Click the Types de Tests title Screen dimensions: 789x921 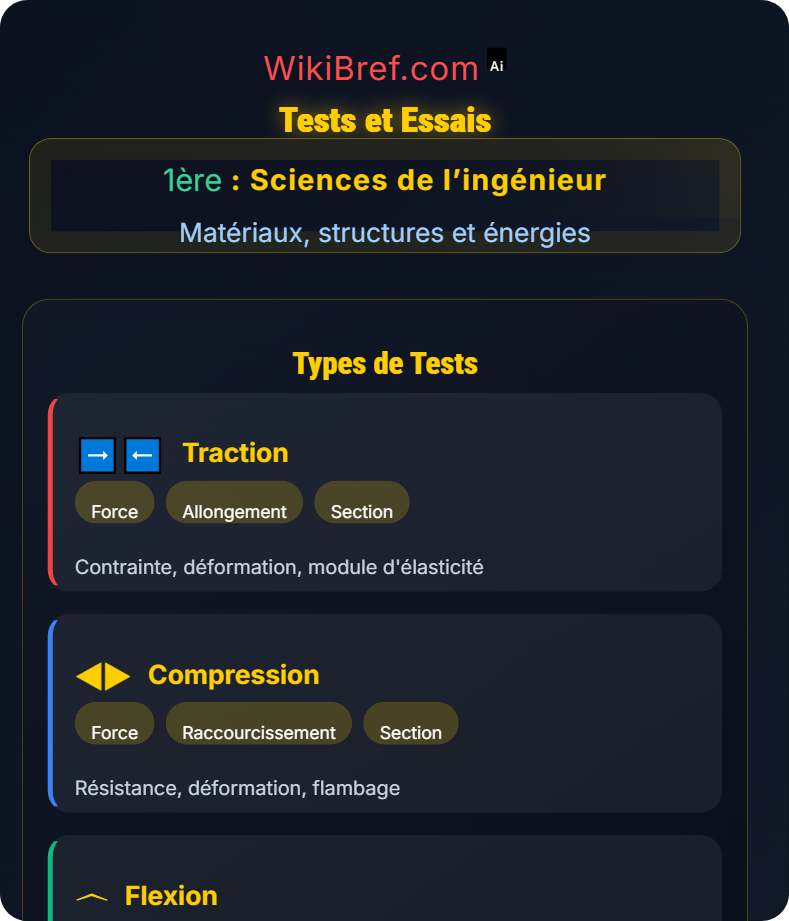[385, 364]
